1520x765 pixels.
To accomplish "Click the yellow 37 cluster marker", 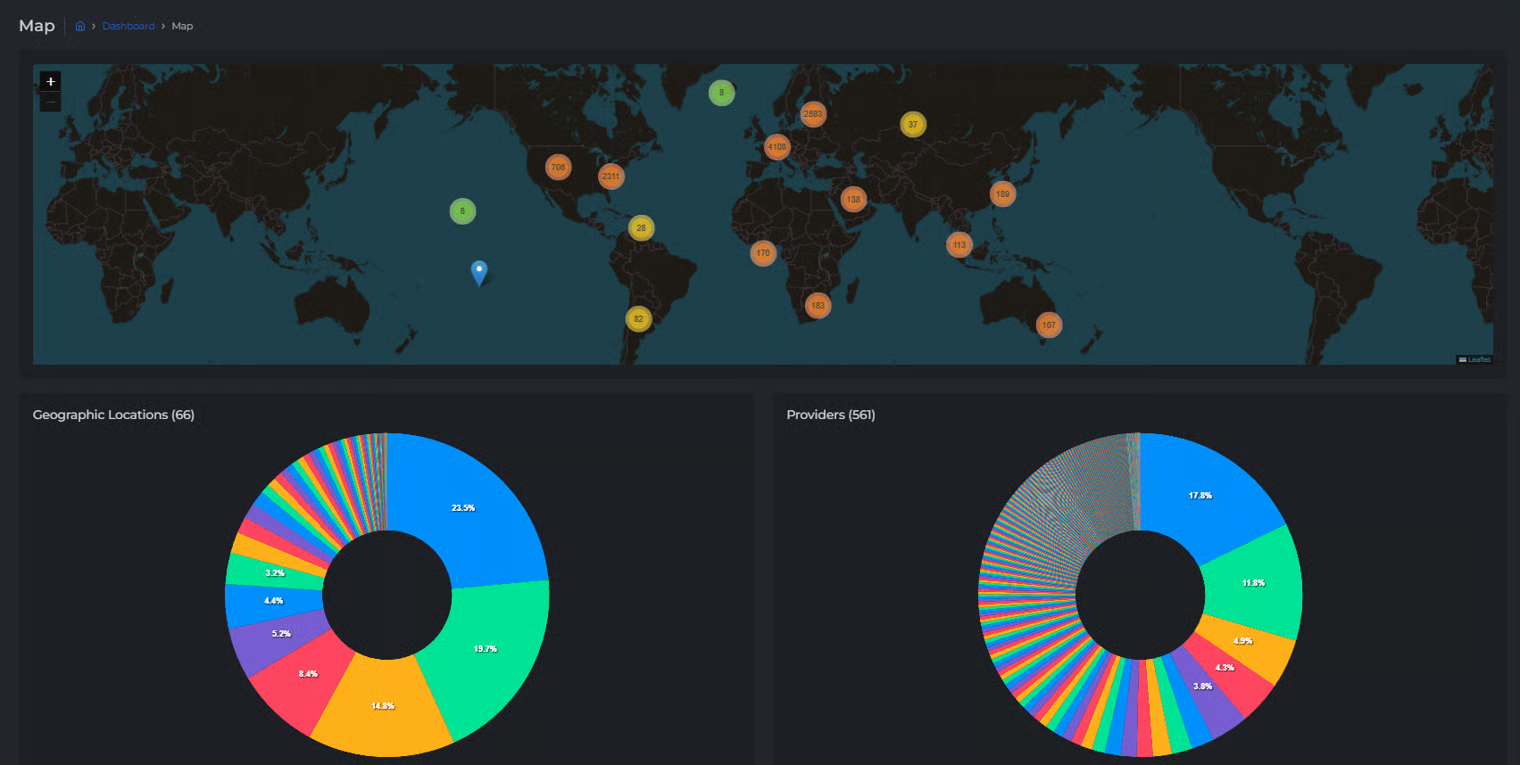I will coord(912,124).
